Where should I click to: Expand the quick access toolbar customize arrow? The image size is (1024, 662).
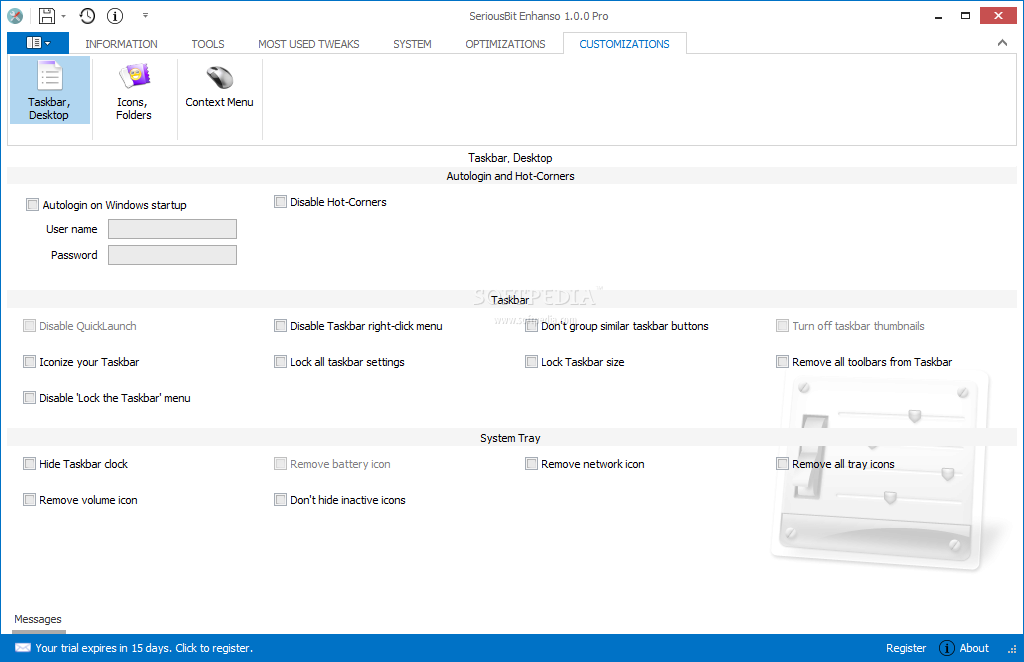145,16
